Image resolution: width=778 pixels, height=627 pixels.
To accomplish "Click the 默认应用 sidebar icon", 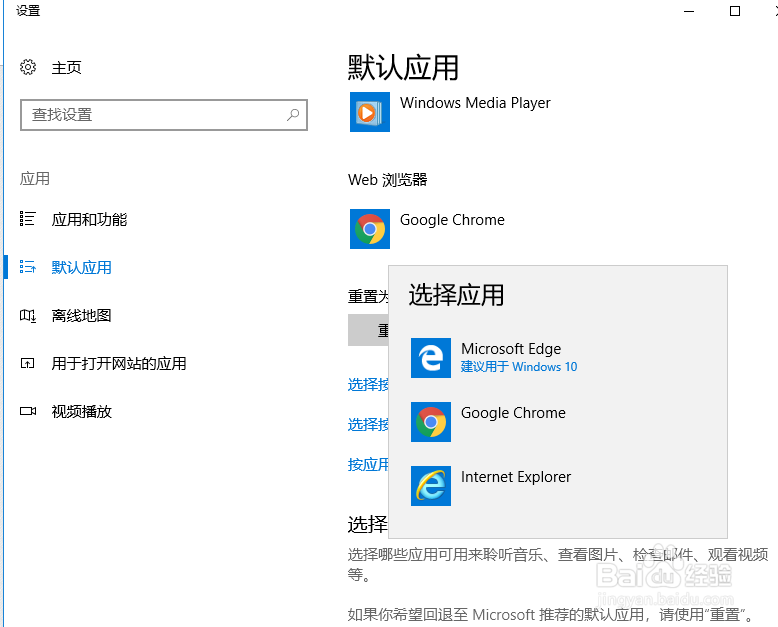I will 27,267.
